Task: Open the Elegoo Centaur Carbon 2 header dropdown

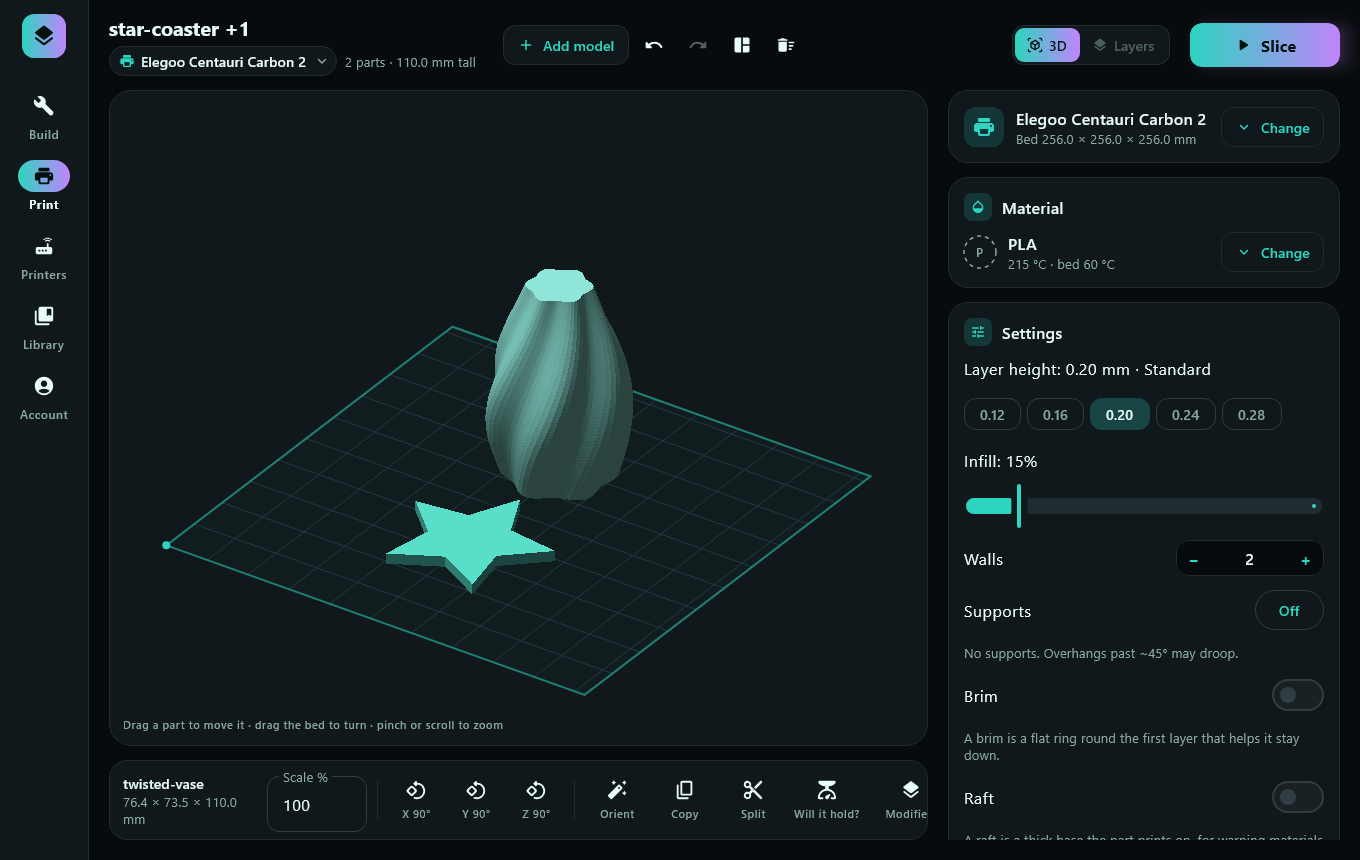Action: pos(223,62)
